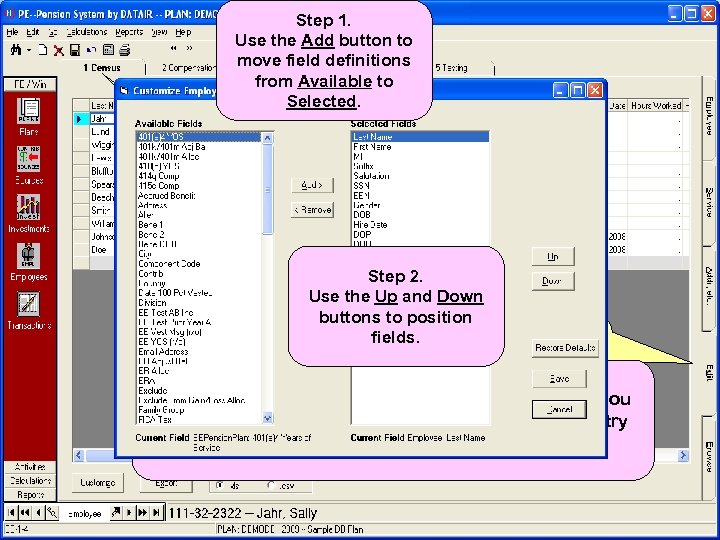
Task: Click the < Remove button
Action: coord(312,210)
